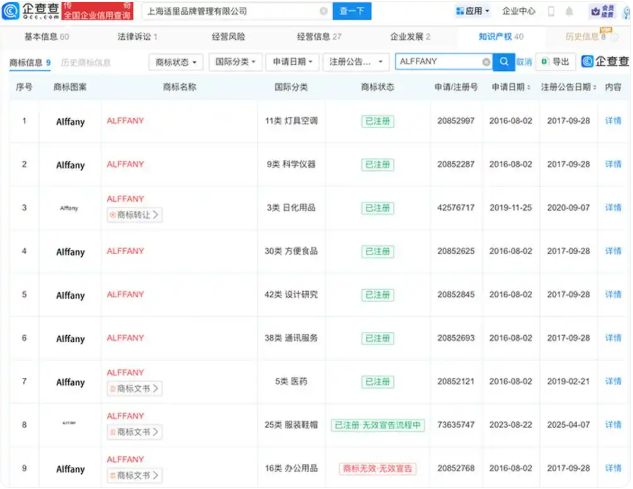633x489 pixels.
Task: Click the 查一下 search button
Action: 352,11
